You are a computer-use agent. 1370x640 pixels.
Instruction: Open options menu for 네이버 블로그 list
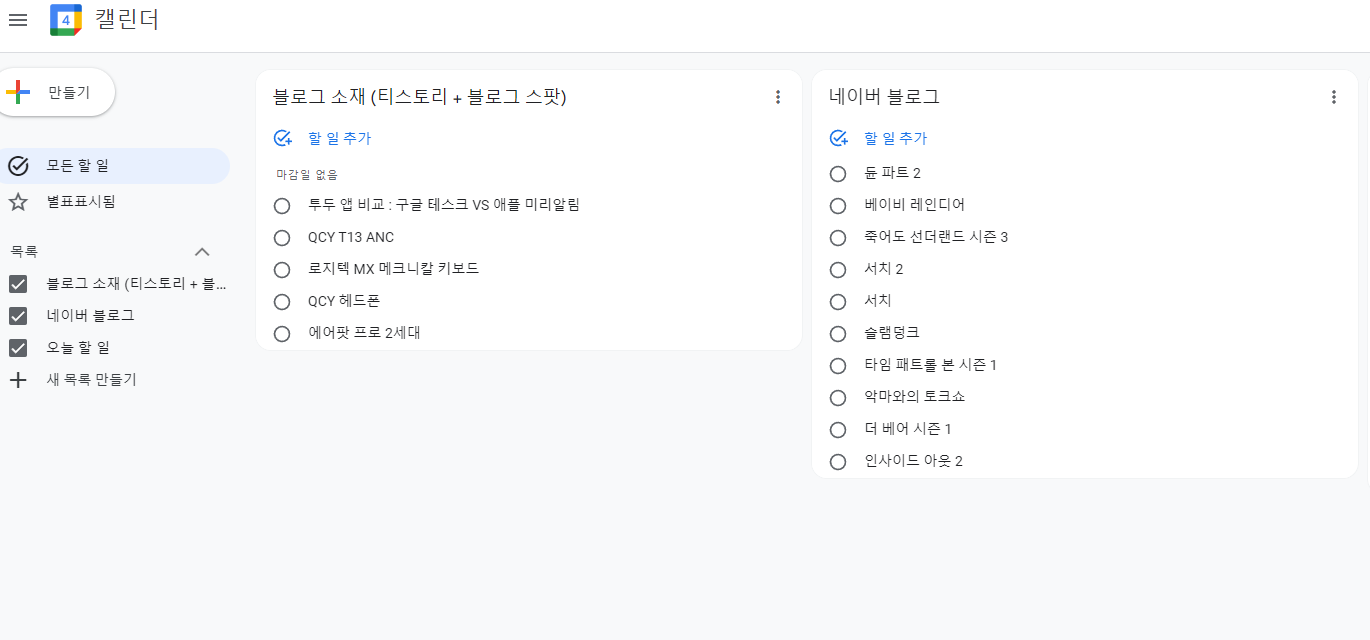click(1333, 97)
